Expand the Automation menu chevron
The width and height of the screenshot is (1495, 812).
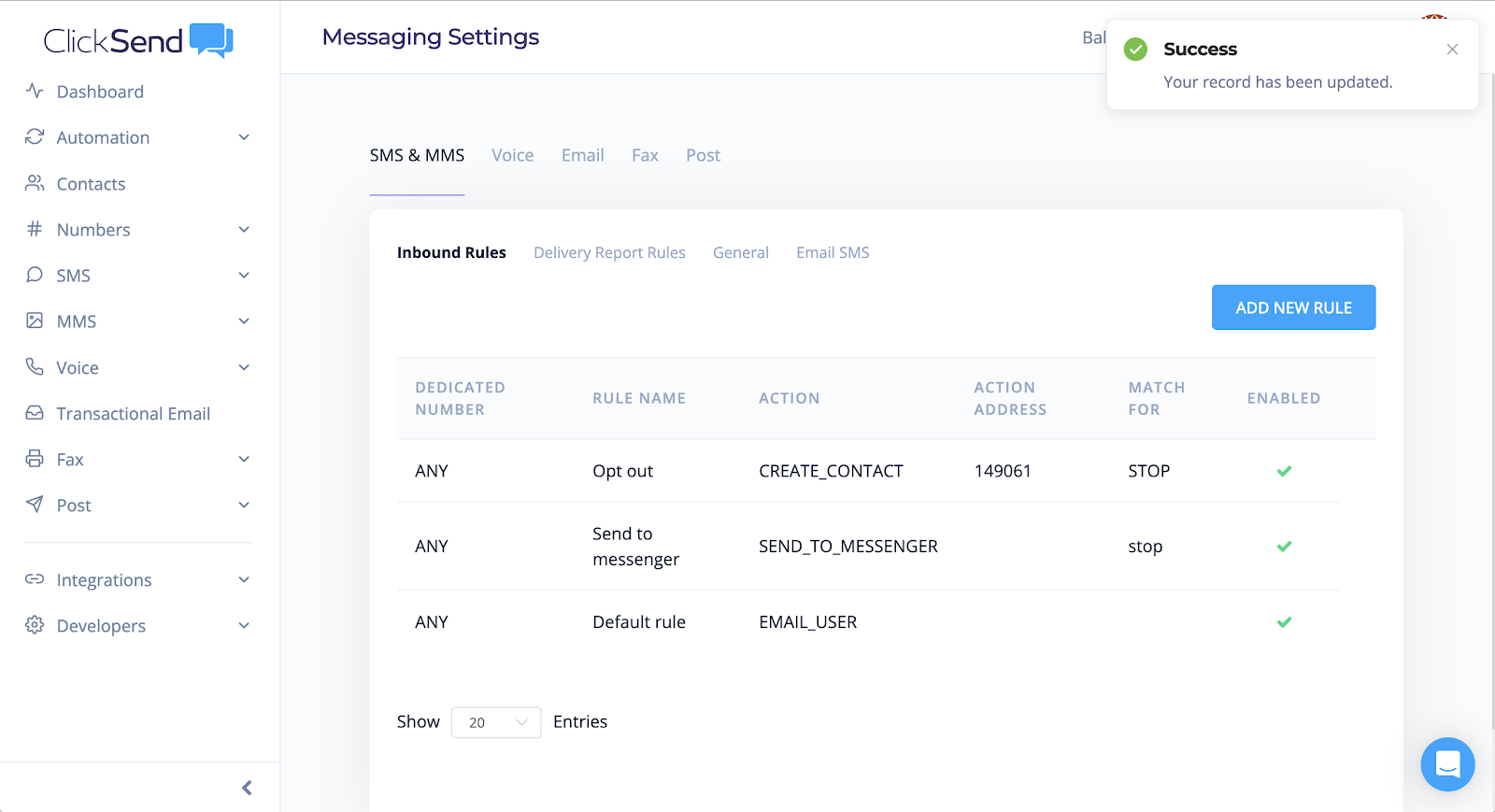coord(244,137)
